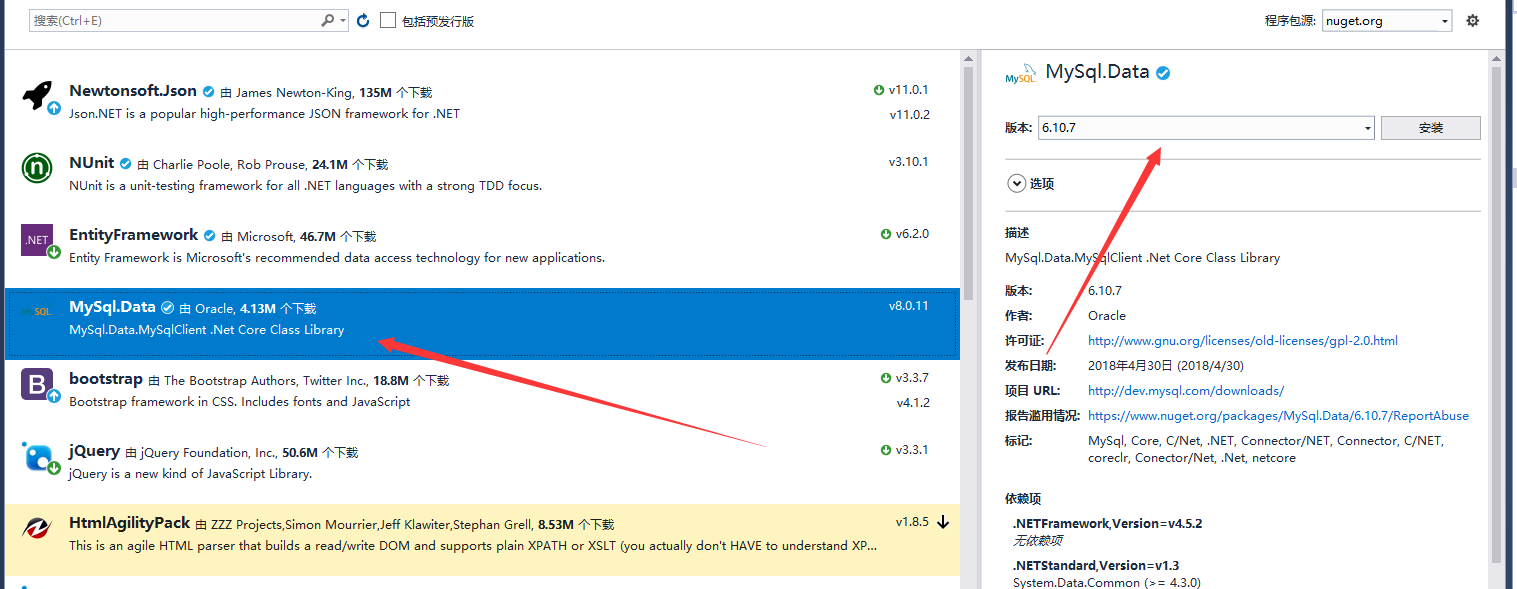Click installed indicator beside EntityFramework v6.2.0
This screenshot has height=589, width=1517.
(886, 234)
